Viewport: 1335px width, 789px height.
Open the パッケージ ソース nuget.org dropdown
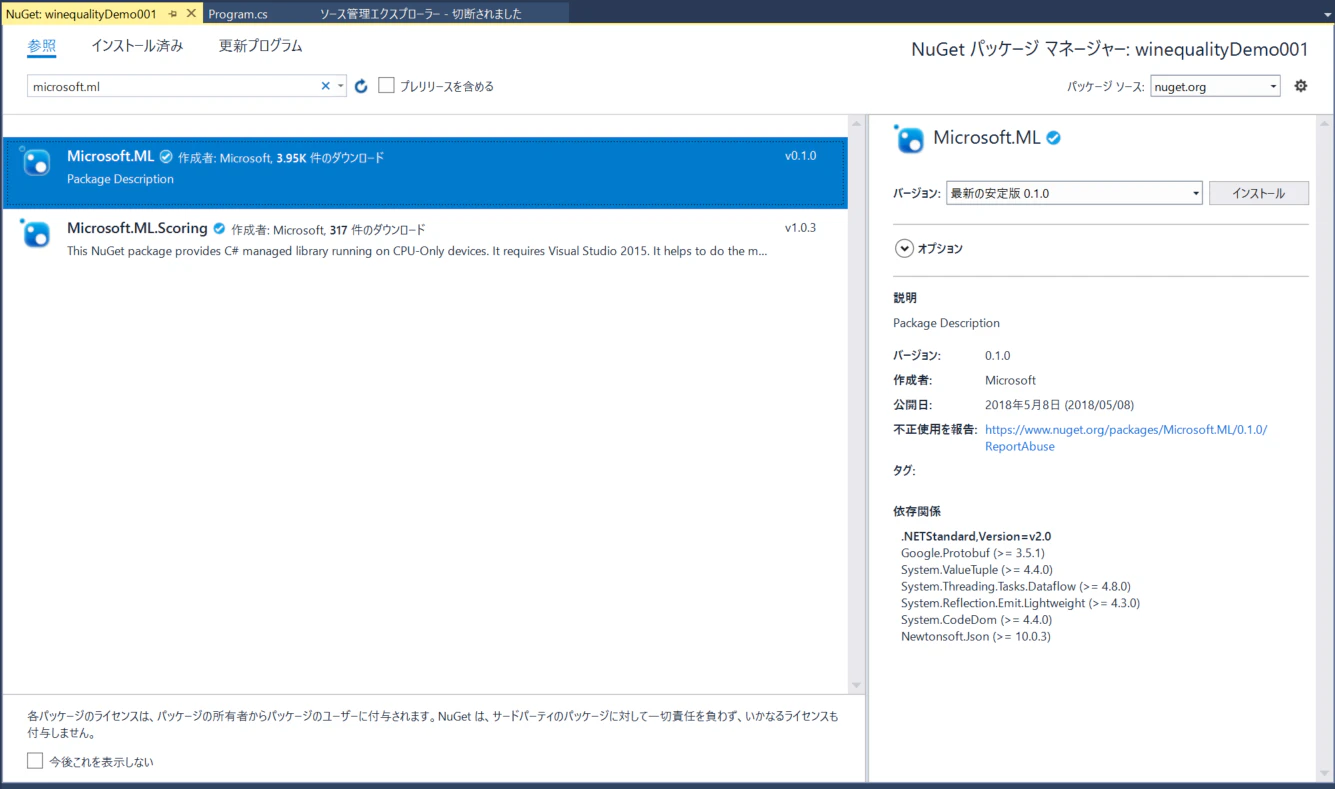[1215, 86]
